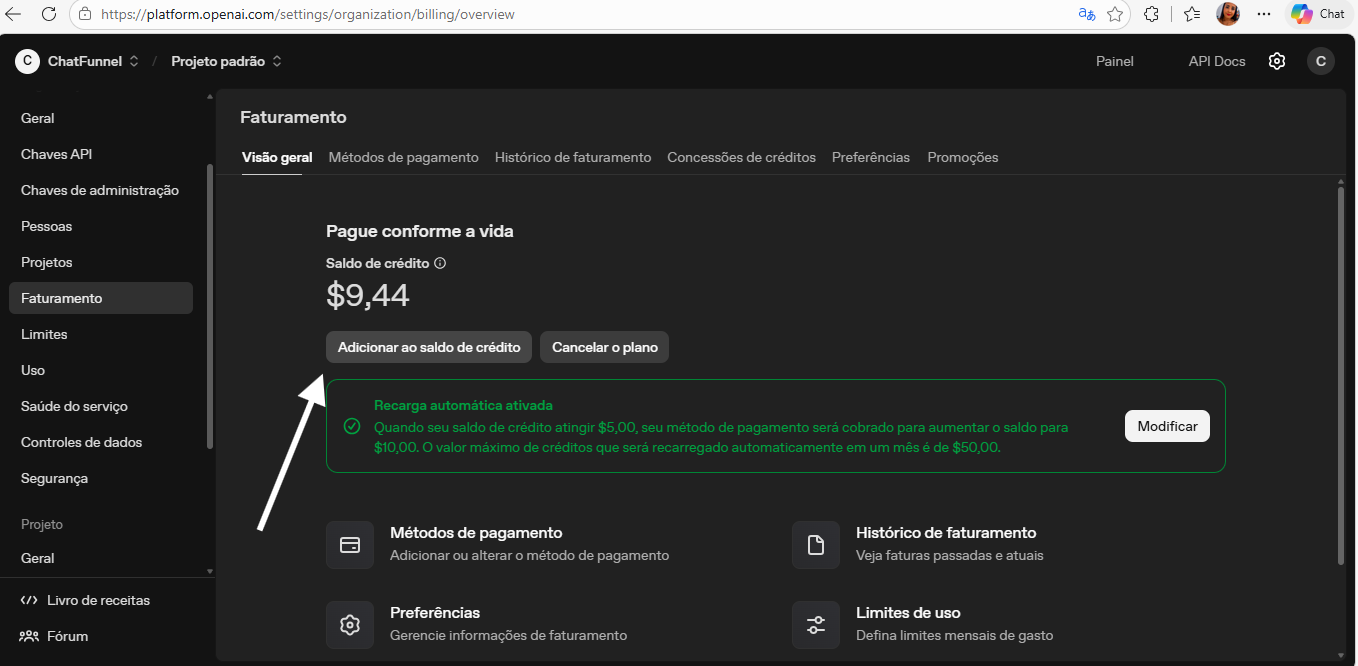Click credit balance info icon

coord(440,264)
